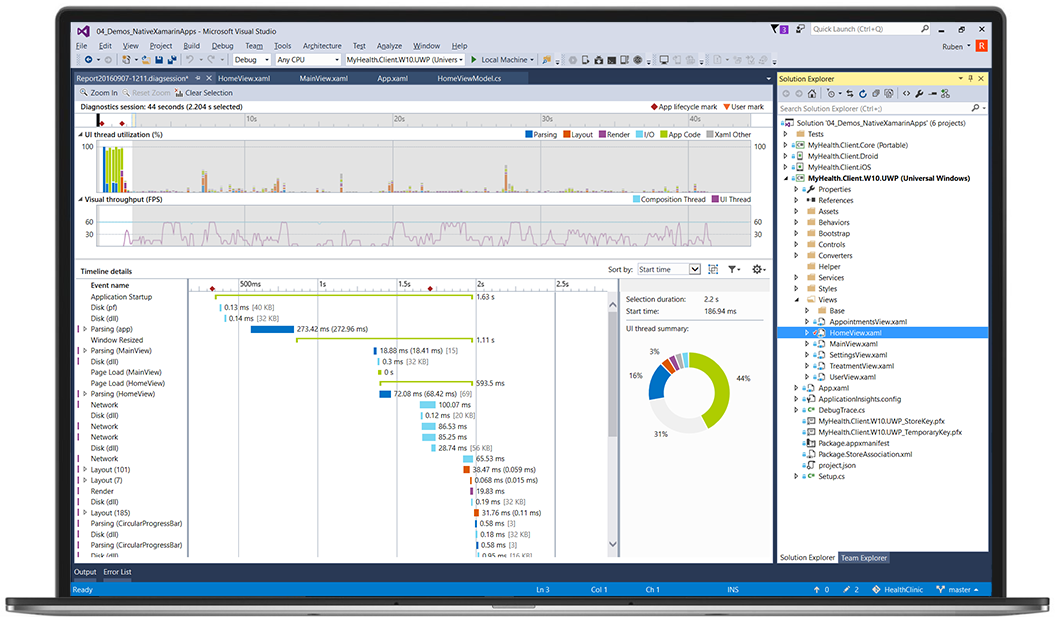Click Sync with Active Document icon in Solution Explorer
Image resolution: width=1058 pixels, height=621 pixels.
pos(850,94)
